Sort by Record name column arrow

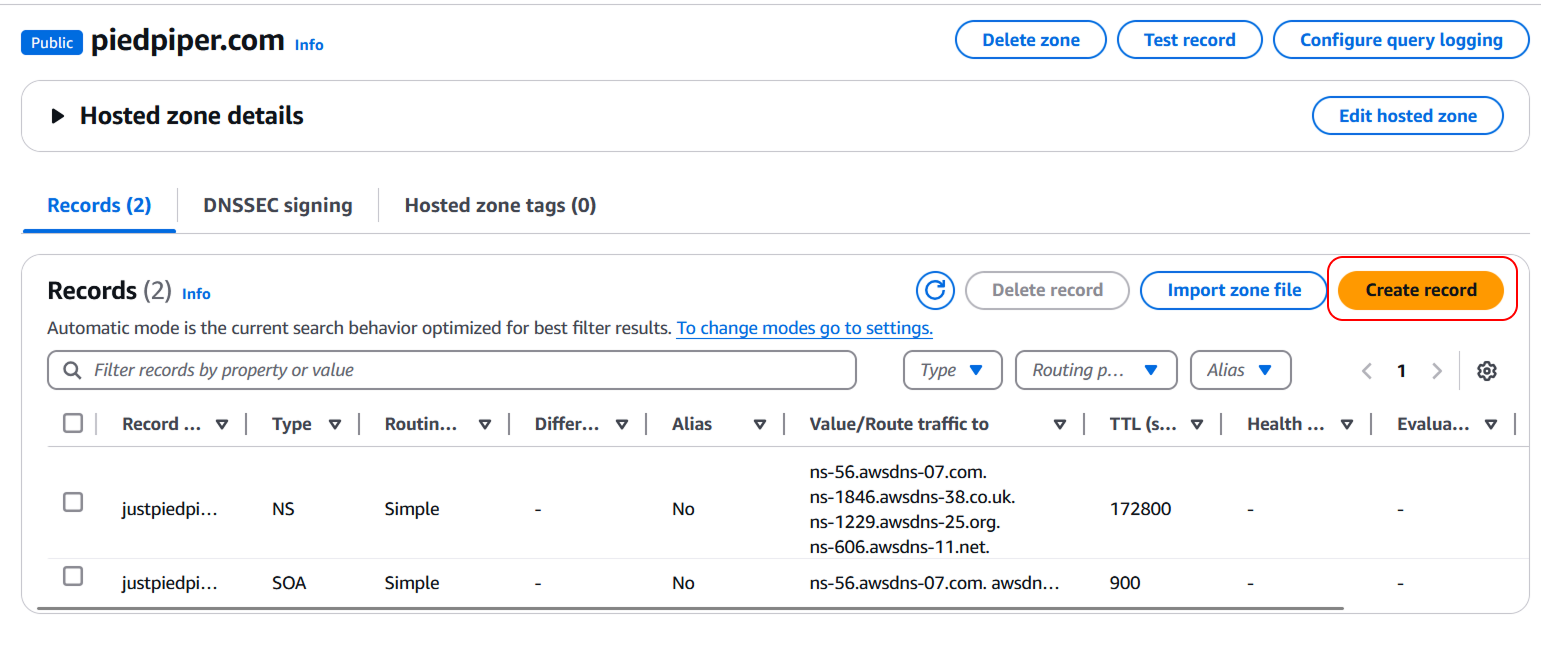[222, 424]
